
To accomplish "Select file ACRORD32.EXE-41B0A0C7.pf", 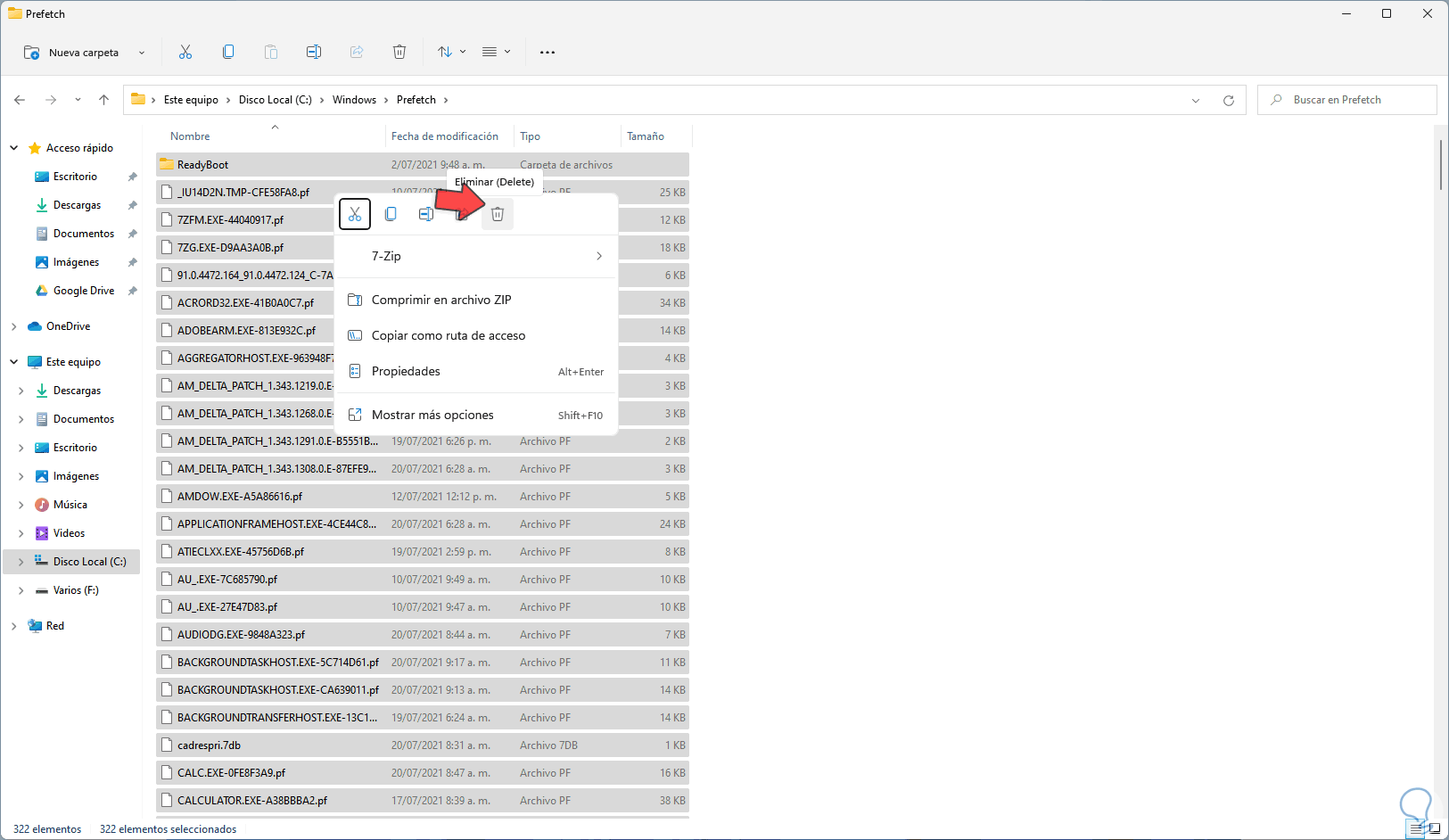I will click(x=245, y=303).
